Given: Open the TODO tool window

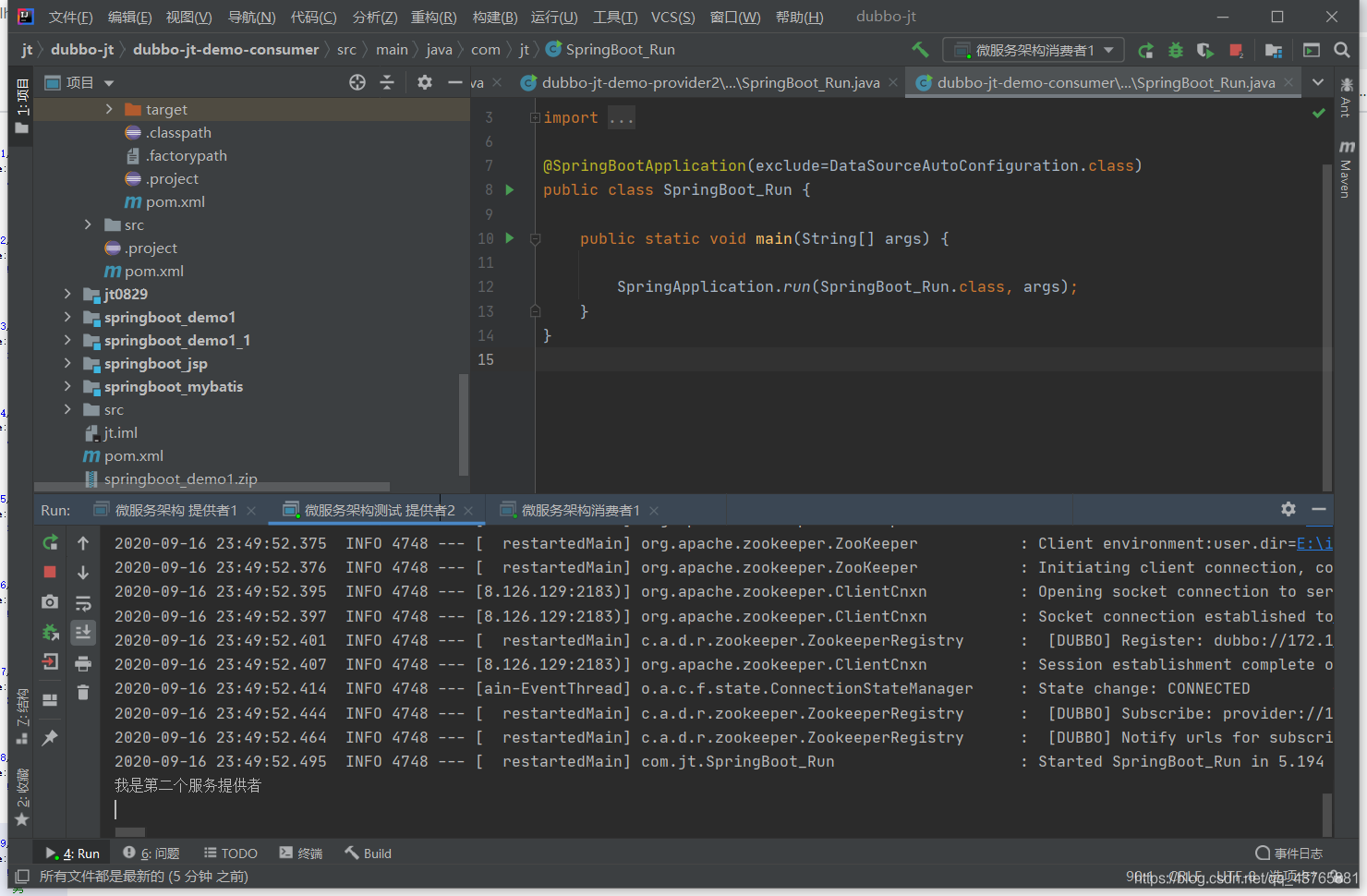Looking at the screenshot, I should pos(231,854).
